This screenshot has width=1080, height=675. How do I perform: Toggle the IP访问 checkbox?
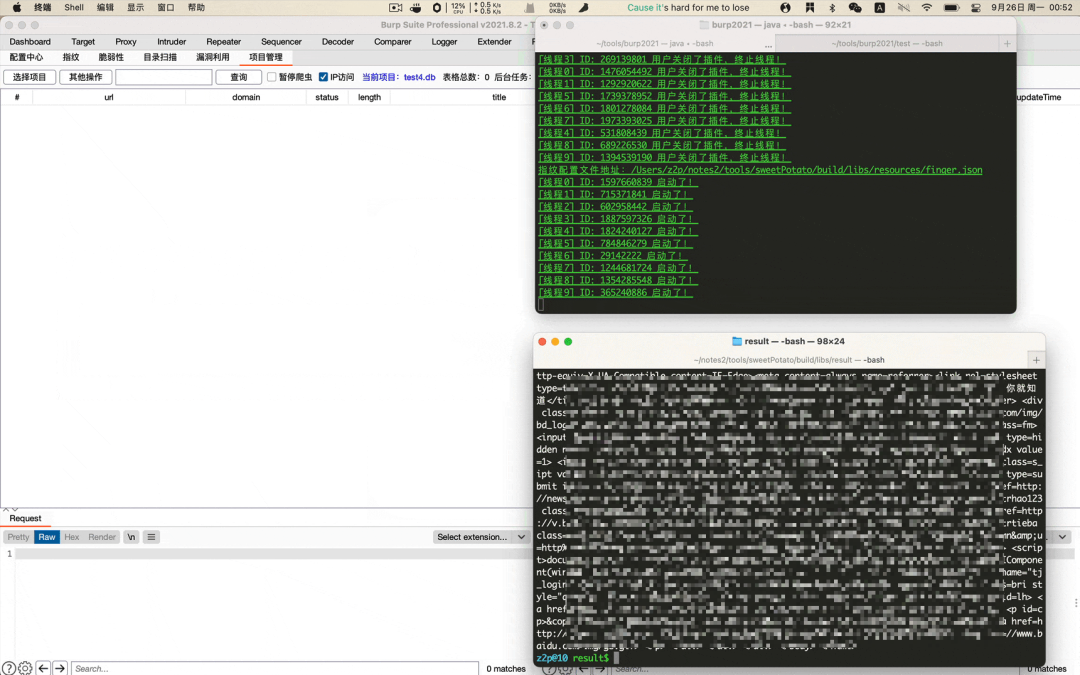(x=323, y=77)
